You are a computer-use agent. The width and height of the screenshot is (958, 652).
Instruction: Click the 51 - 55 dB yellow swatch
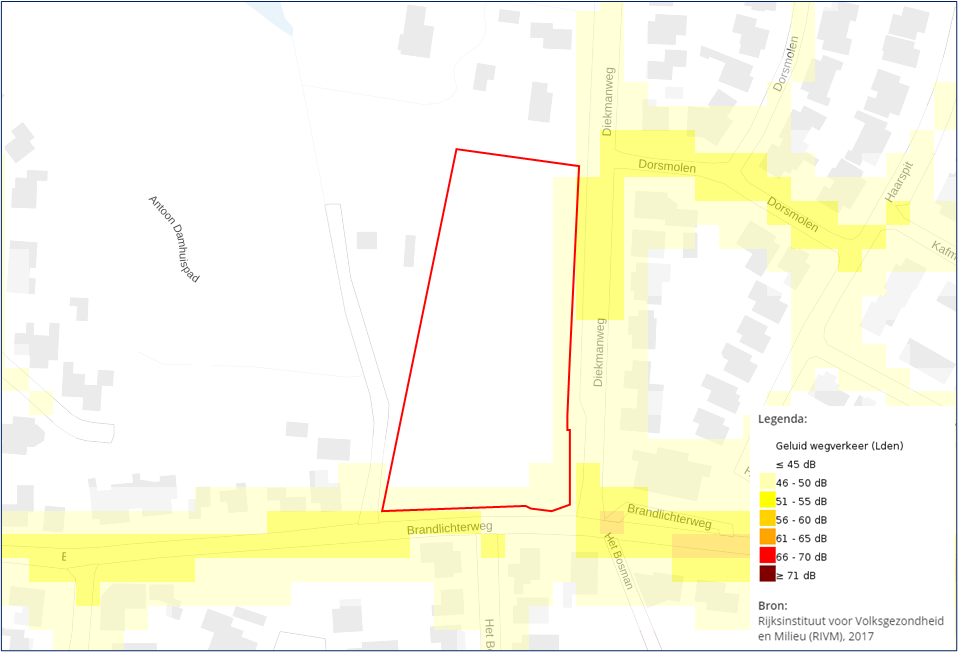pyautogui.click(x=767, y=501)
